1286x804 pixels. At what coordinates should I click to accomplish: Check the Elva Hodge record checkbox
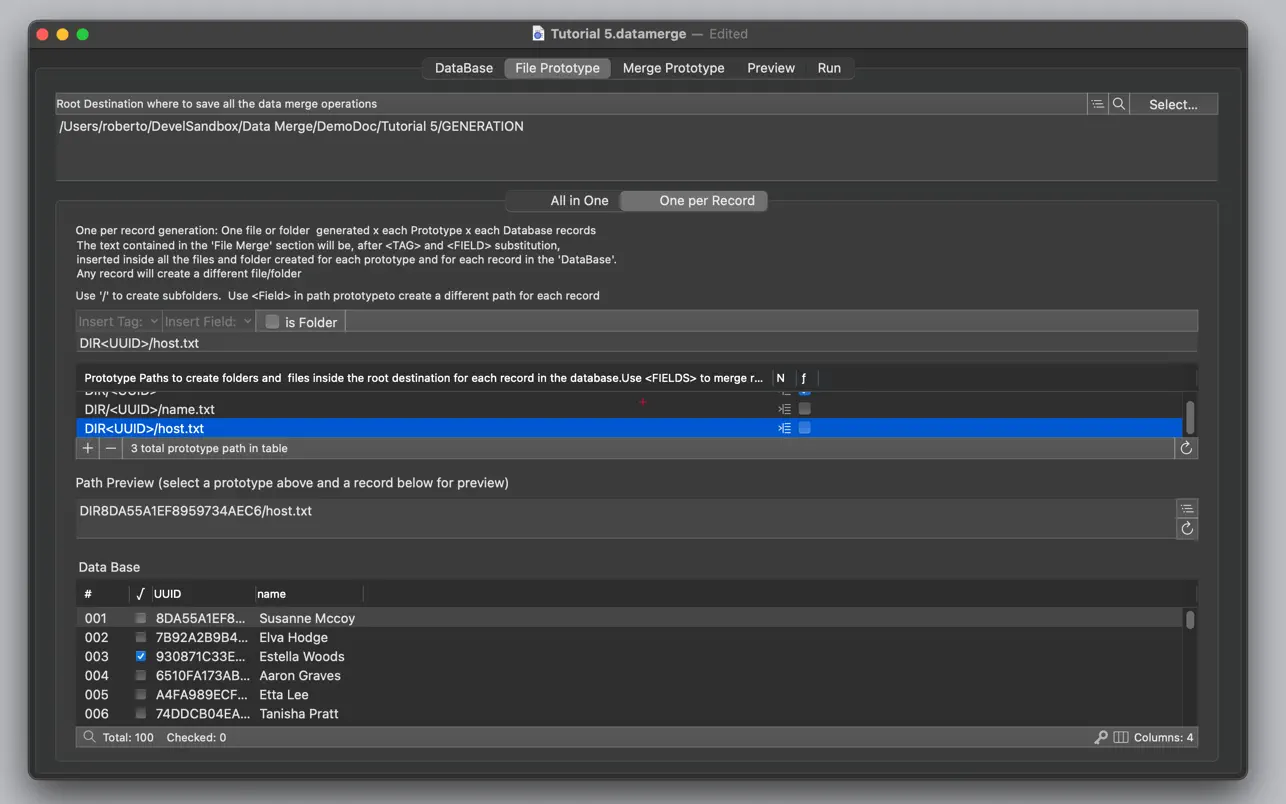coord(141,637)
